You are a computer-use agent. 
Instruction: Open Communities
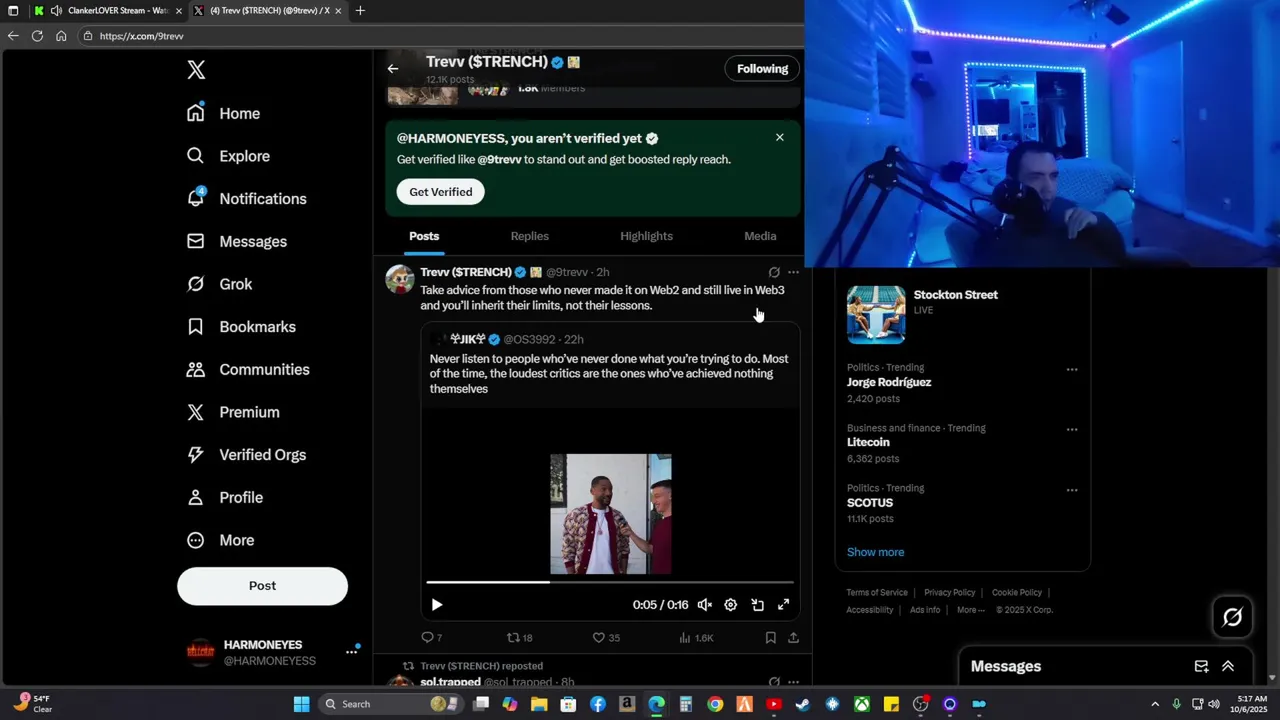click(x=248, y=369)
